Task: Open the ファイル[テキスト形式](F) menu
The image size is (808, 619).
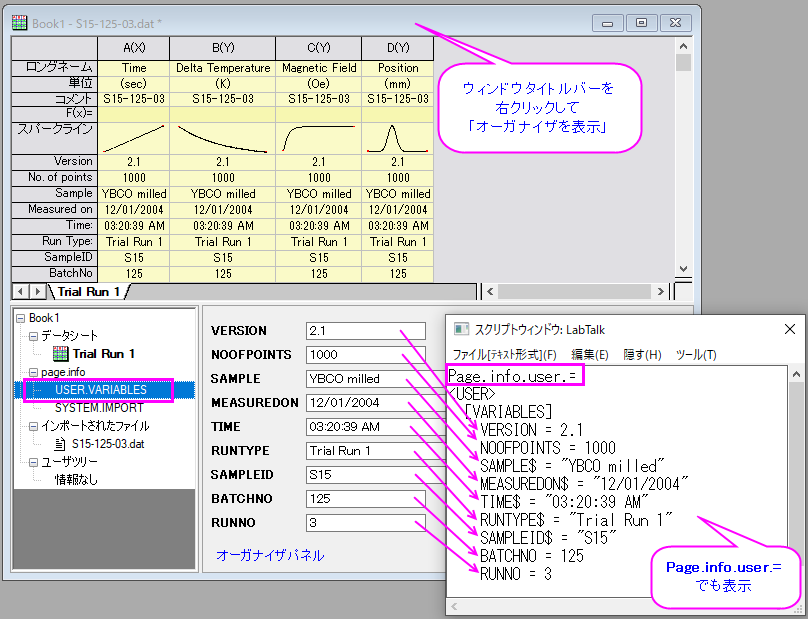Action: (x=504, y=355)
